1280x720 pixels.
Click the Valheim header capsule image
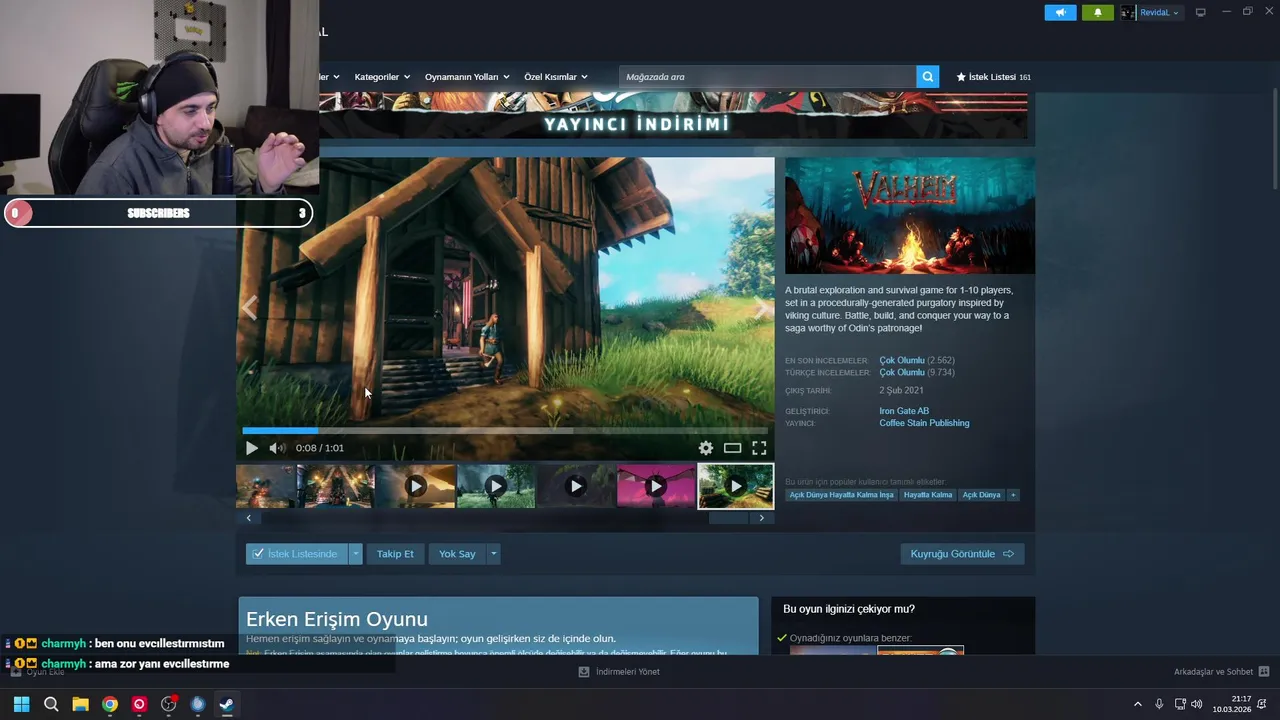[x=910, y=216]
